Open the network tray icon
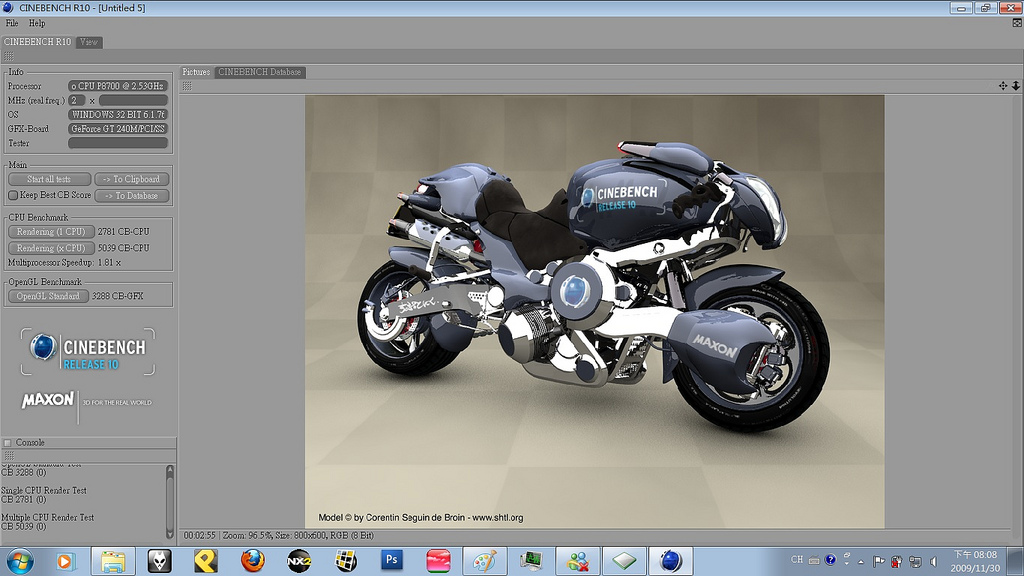The width and height of the screenshot is (1024, 576). [x=916, y=561]
